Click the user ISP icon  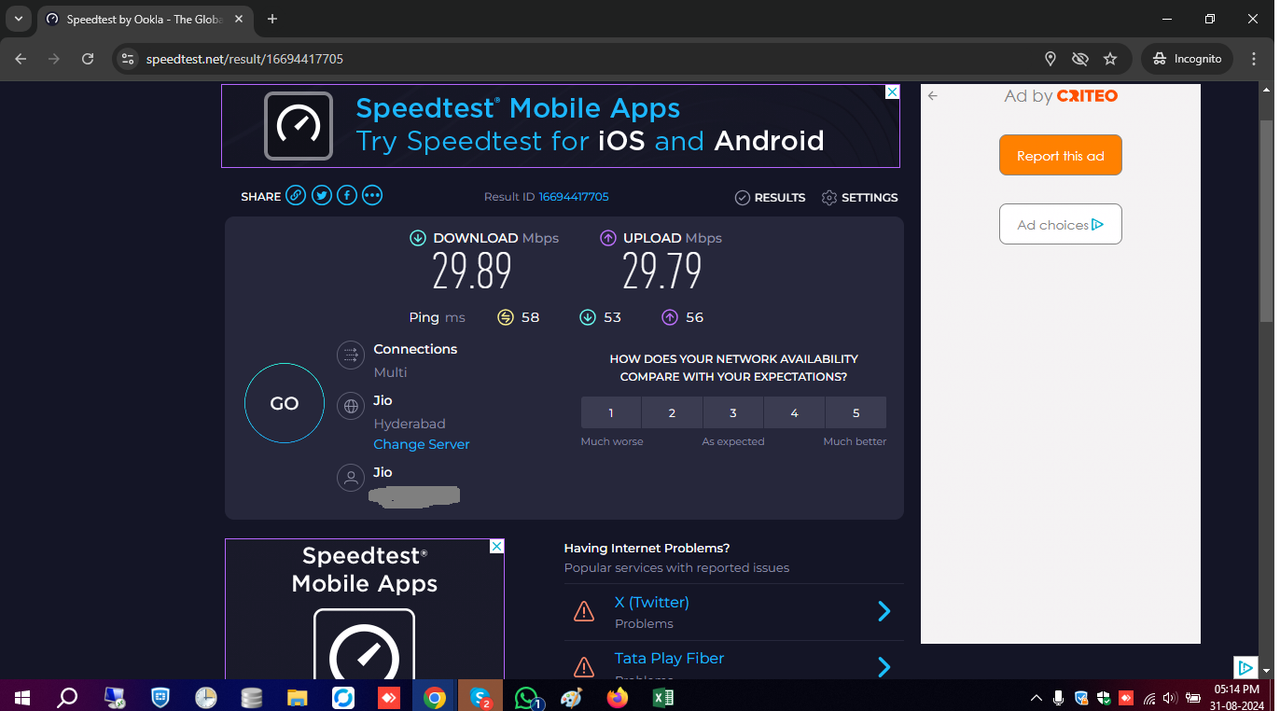(350, 478)
